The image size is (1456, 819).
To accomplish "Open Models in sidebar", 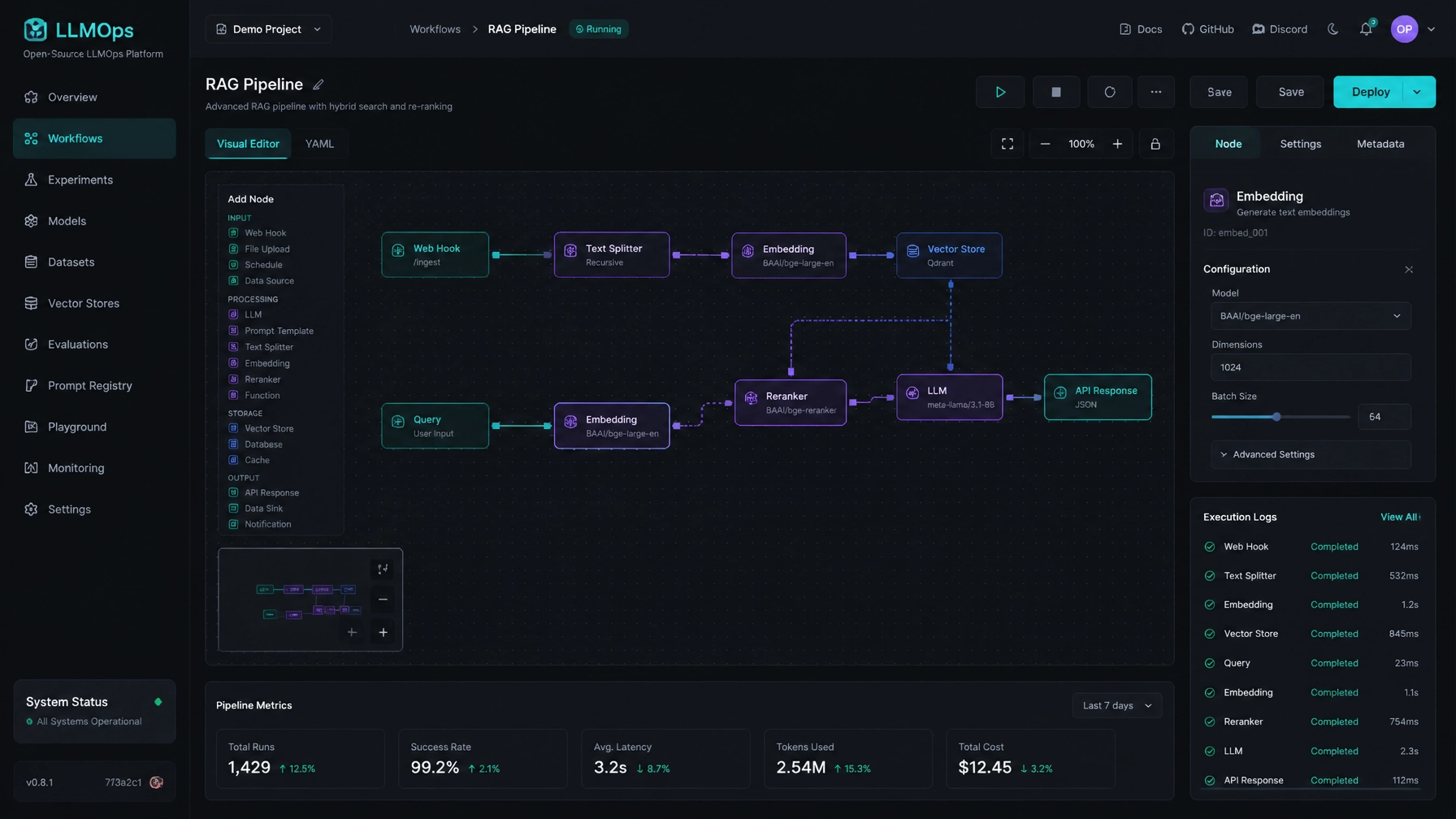I will click(x=94, y=221).
